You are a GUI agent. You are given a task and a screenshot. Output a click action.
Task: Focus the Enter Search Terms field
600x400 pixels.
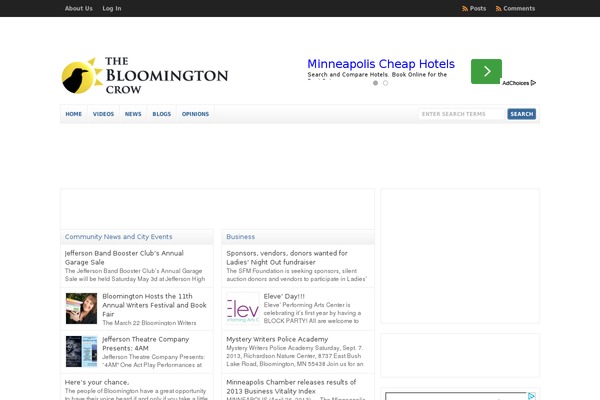461,114
